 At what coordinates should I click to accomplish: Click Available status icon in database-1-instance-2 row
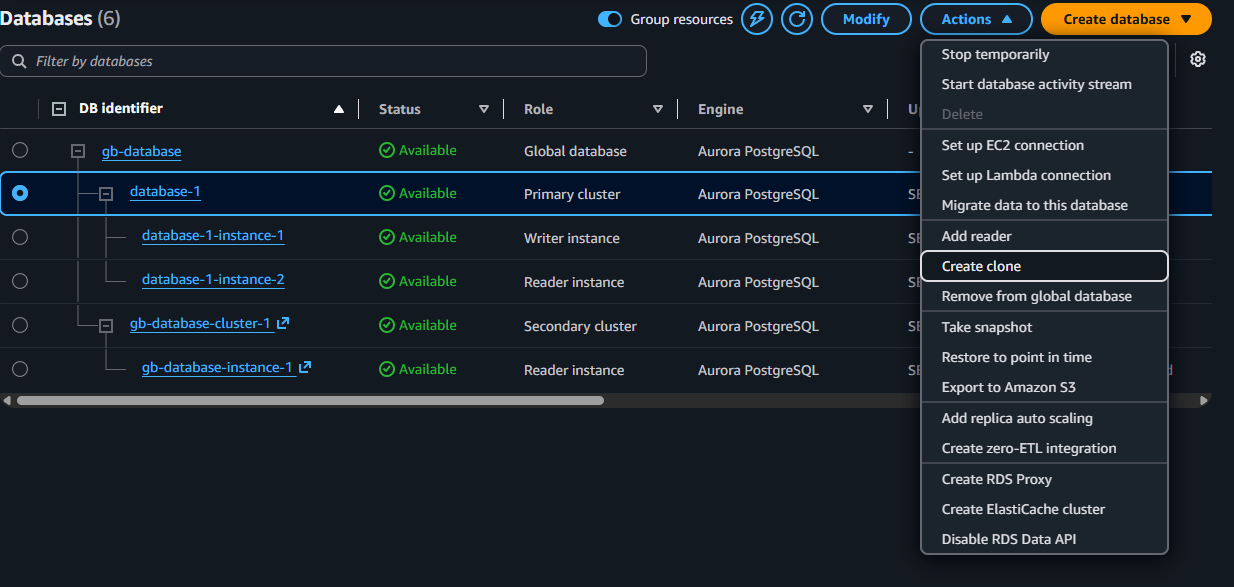[387, 282]
